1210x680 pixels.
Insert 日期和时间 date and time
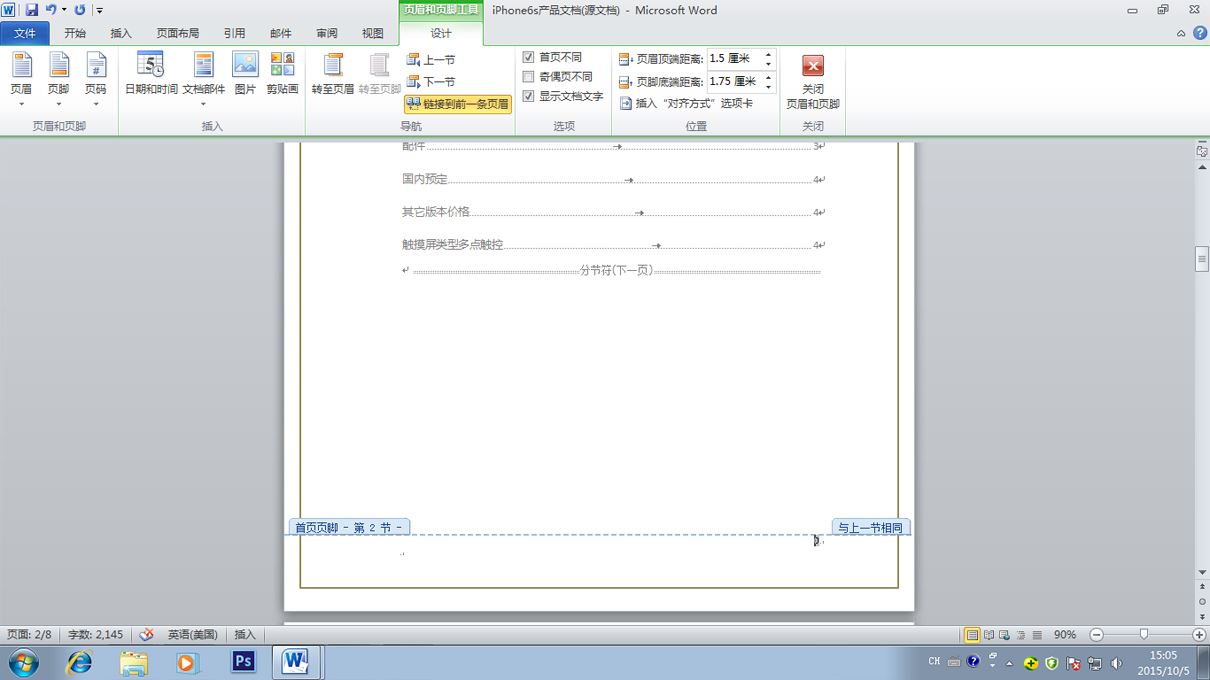(x=151, y=75)
